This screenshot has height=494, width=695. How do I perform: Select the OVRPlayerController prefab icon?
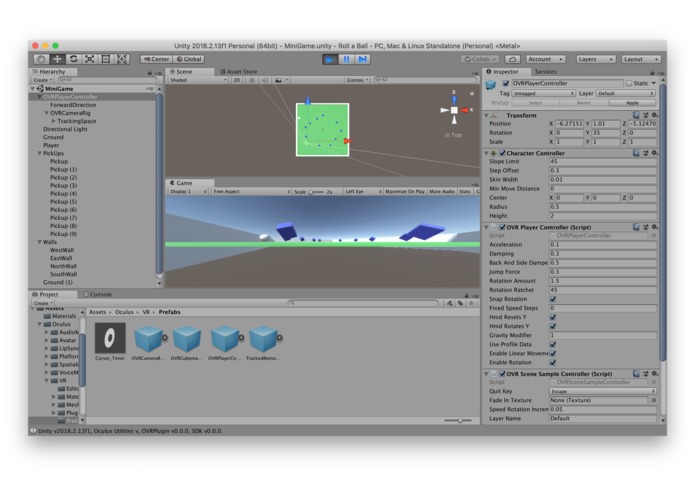point(225,338)
